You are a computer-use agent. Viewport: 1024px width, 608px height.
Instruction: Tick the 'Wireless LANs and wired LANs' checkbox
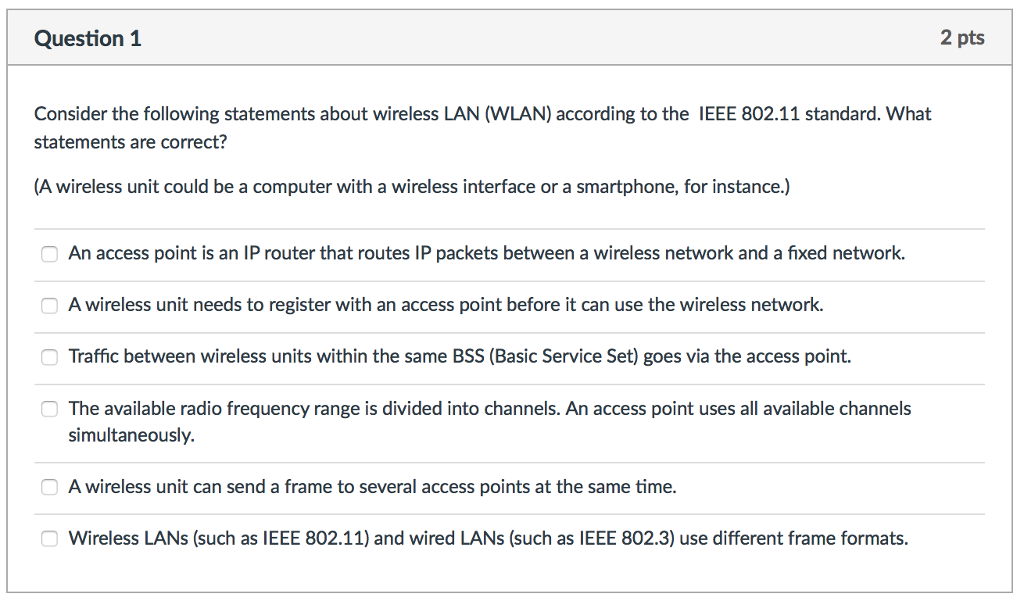click(x=49, y=539)
